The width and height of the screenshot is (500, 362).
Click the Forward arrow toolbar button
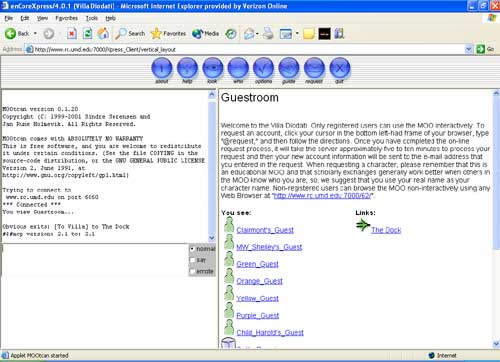[x=49, y=34]
